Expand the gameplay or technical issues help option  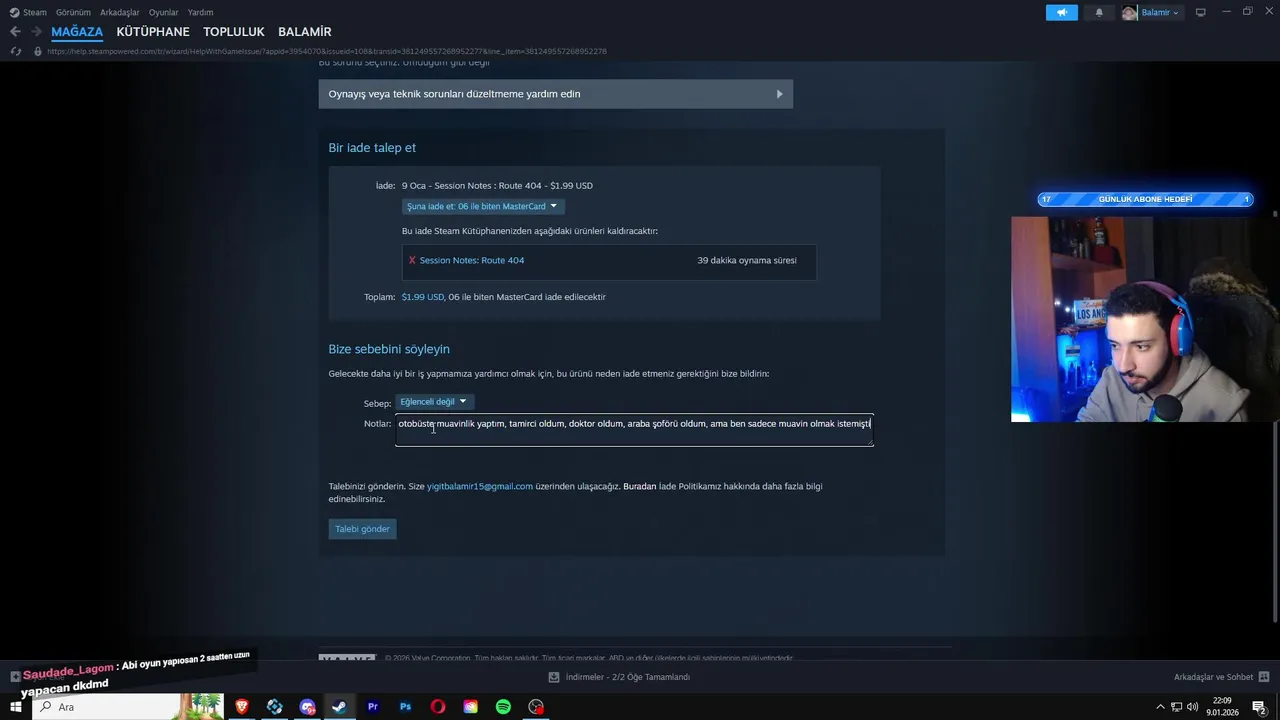555,94
